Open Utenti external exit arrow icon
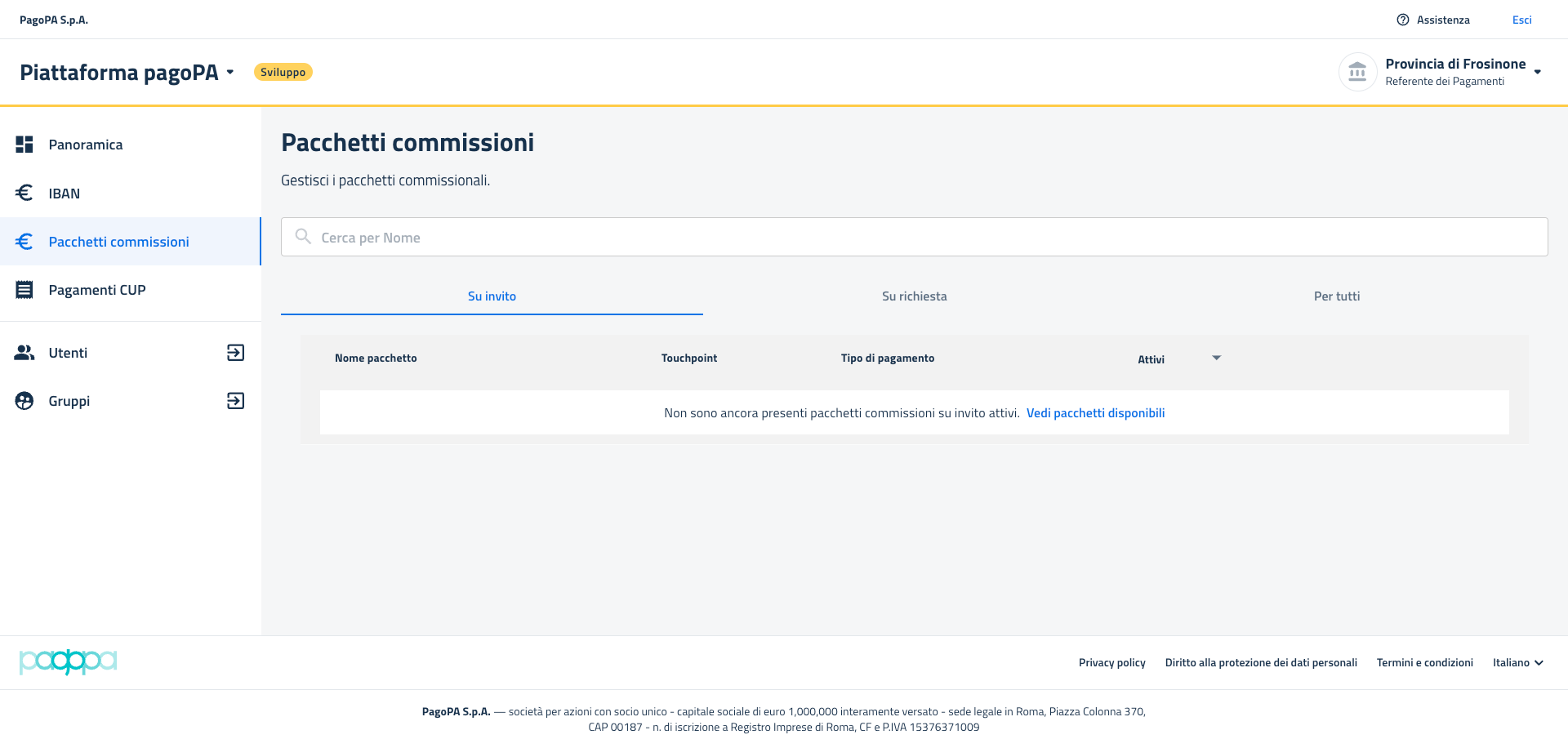 pyautogui.click(x=235, y=353)
